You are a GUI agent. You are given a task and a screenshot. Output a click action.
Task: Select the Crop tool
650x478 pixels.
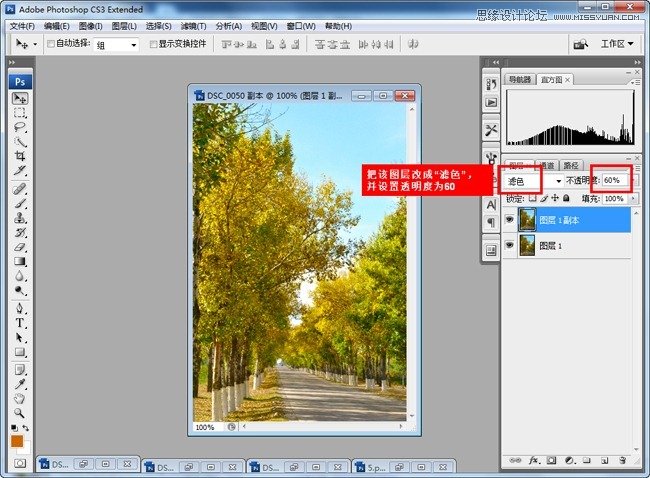point(20,156)
